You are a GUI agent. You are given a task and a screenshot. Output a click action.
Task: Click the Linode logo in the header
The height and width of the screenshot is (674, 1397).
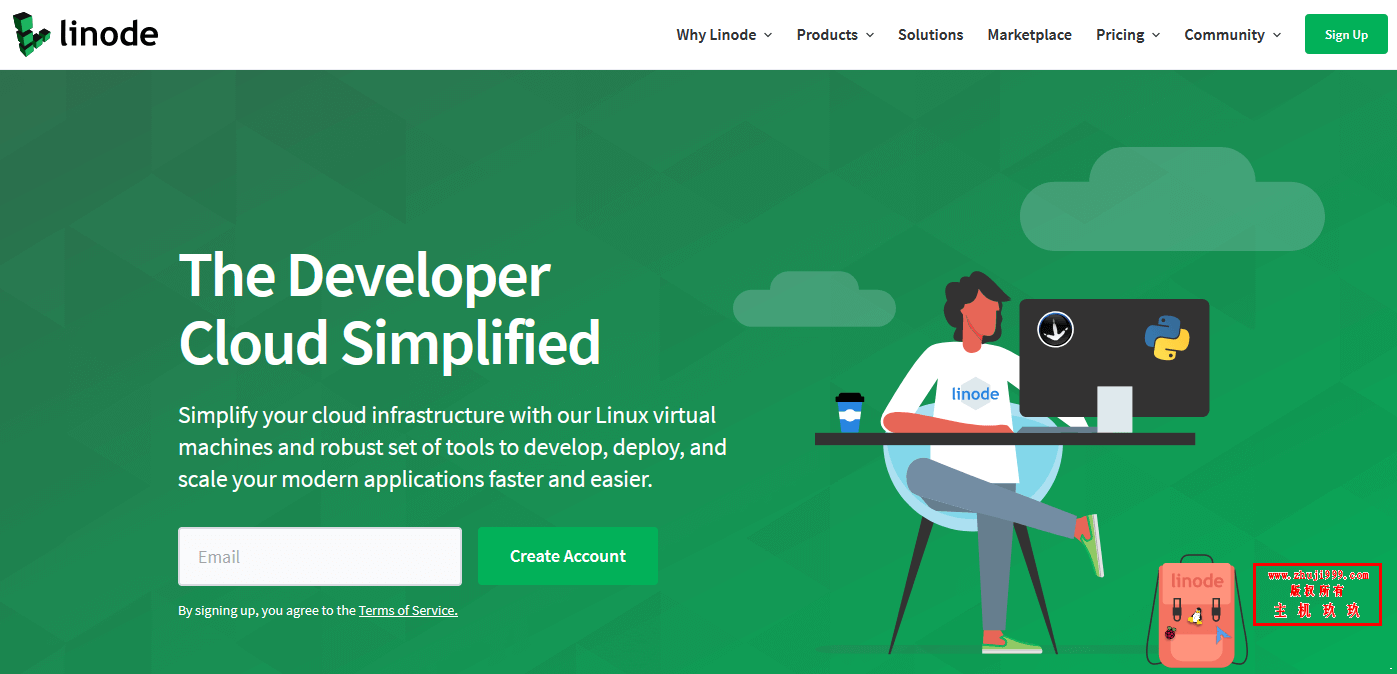[x=86, y=35]
